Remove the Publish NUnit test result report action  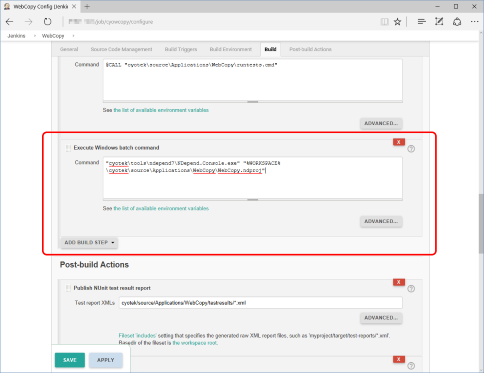[399, 282]
